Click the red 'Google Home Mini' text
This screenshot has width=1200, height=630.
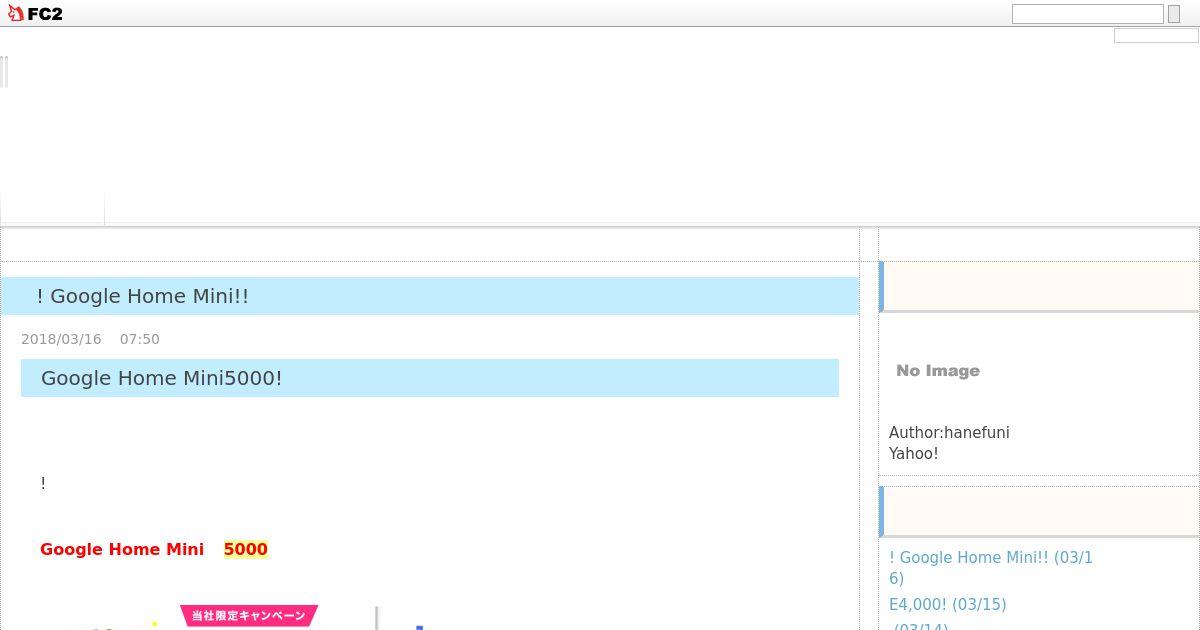coord(122,549)
